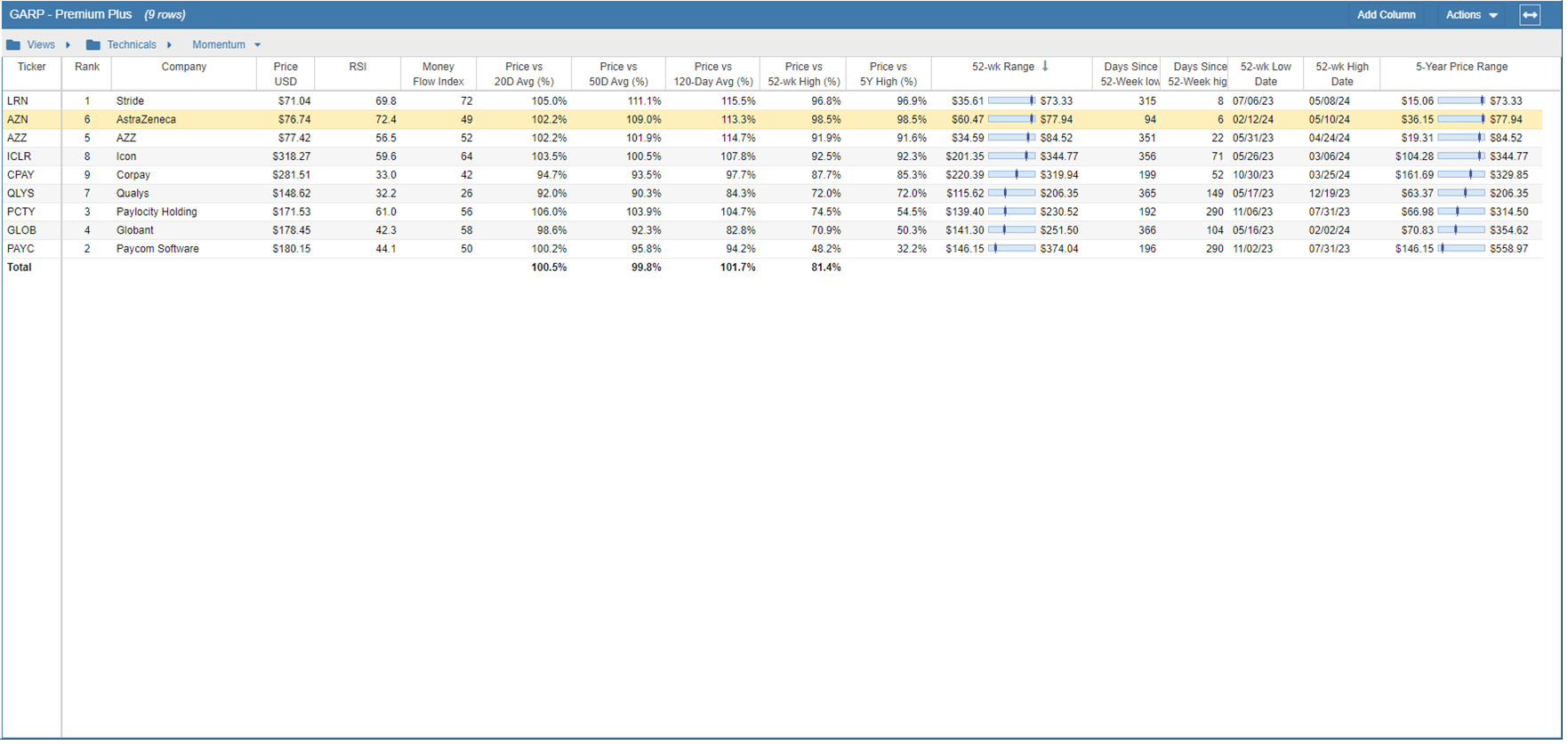The image size is (1568, 744).
Task: Sort by Money Flow Index header
Action: pos(440,74)
